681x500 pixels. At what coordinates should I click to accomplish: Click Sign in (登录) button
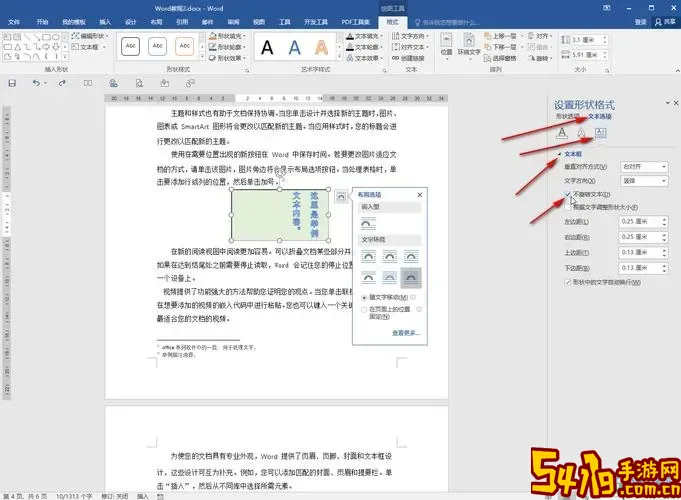(641, 22)
